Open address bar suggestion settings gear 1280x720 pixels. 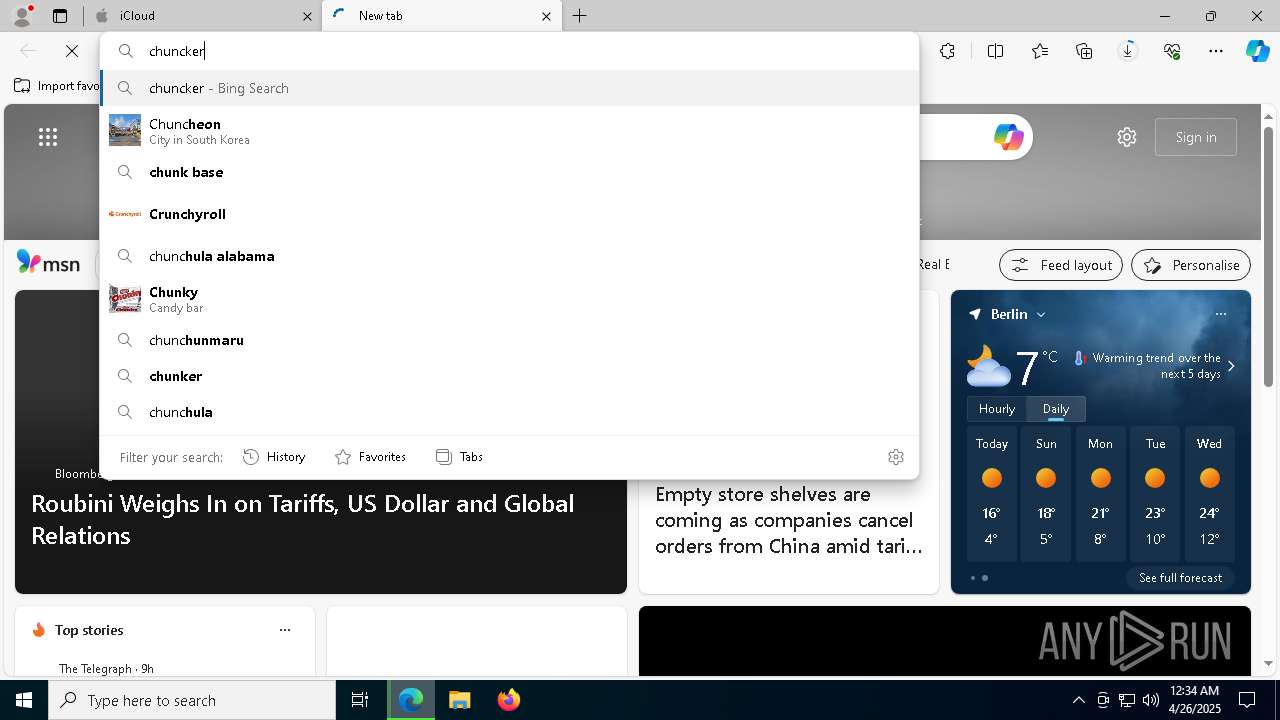pos(896,457)
